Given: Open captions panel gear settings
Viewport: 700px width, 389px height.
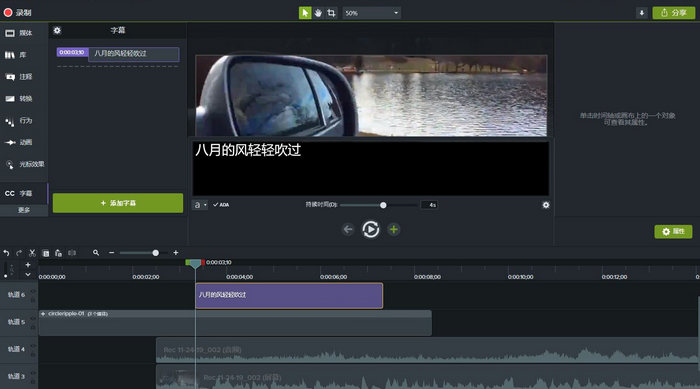Looking at the screenshot, I should (57, 30).
